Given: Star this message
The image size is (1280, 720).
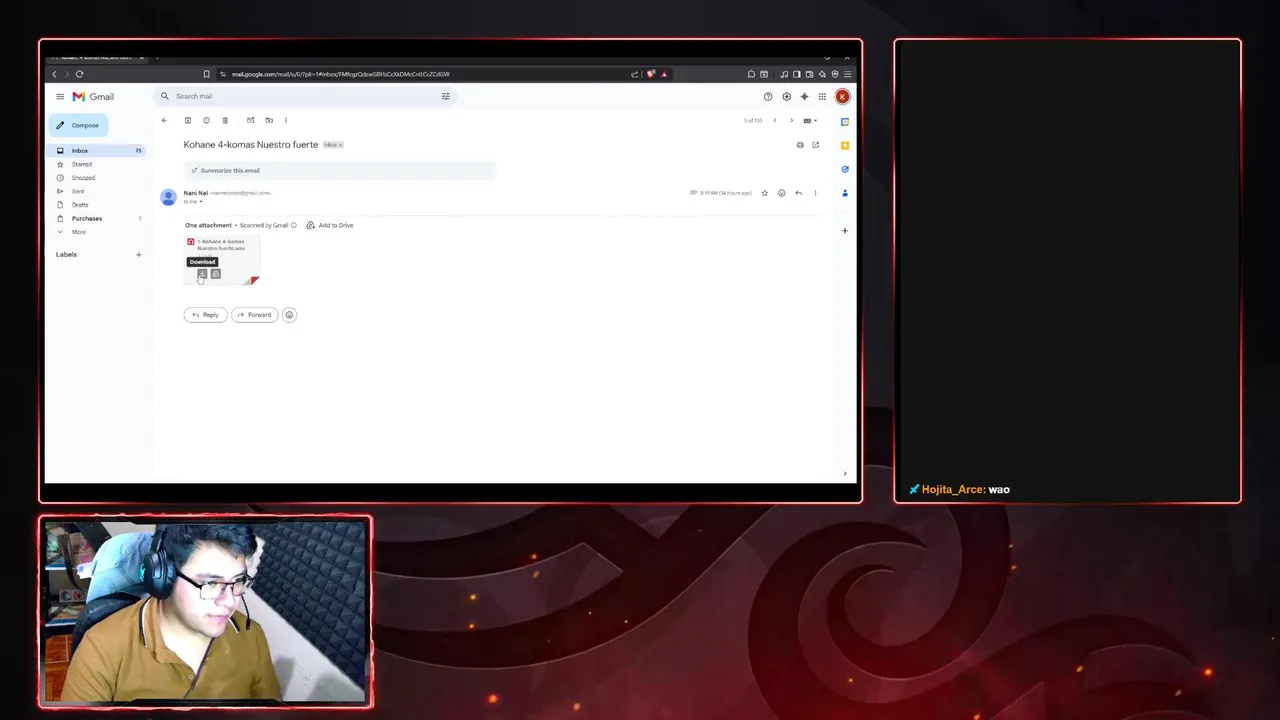Looking at the screenshot, I should click(765, 193).
